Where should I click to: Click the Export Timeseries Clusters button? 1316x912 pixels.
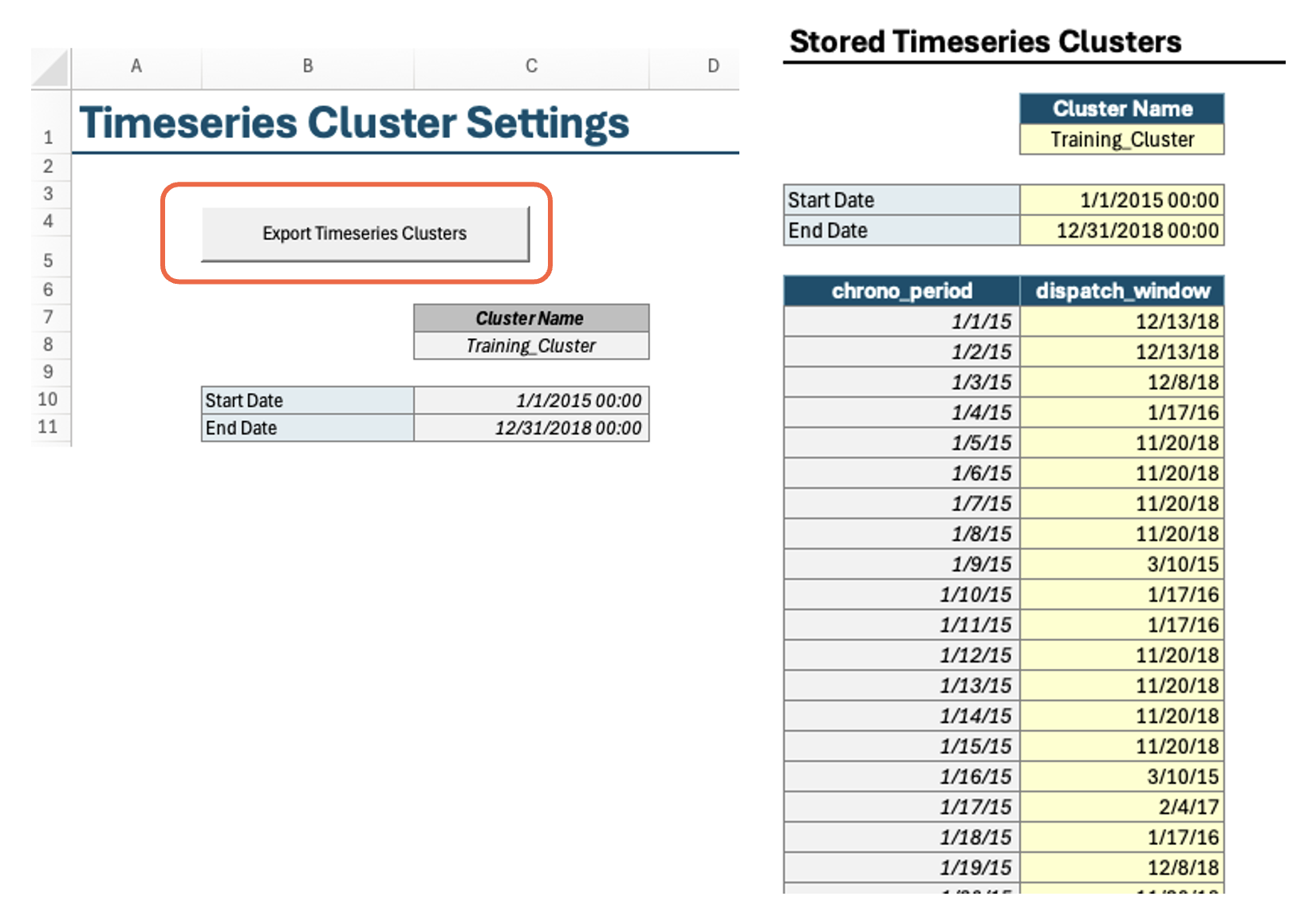tap(364, 233)
